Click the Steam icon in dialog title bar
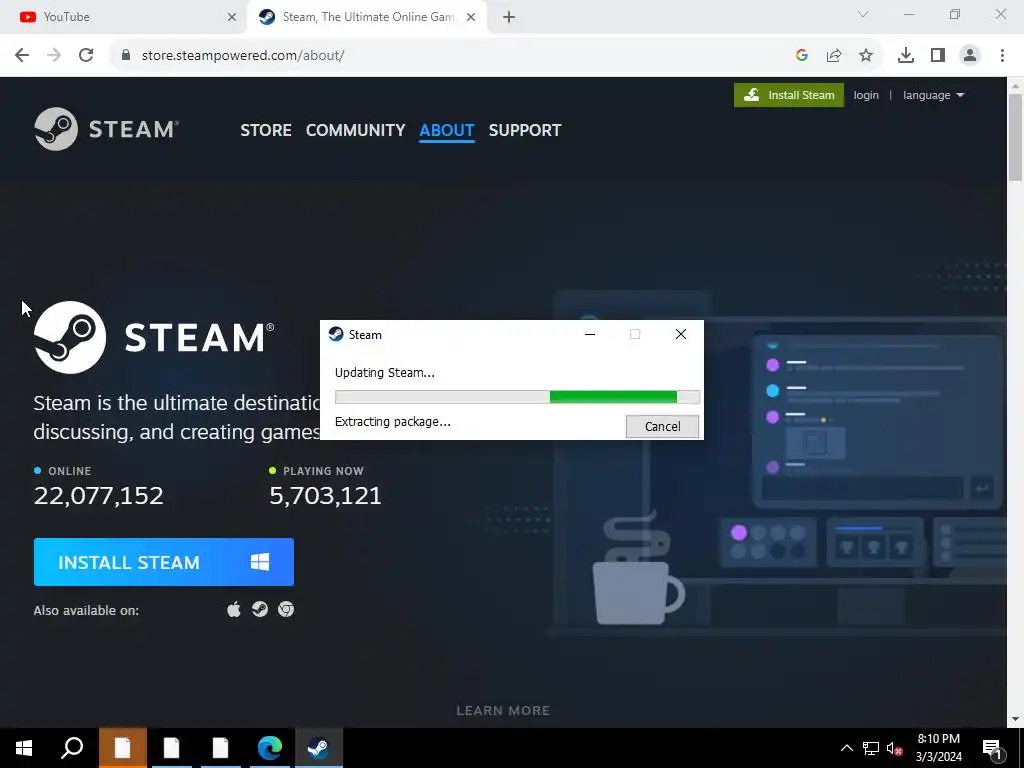Image resolution: width=1024 pixels, height=768 pixels. 336,334
